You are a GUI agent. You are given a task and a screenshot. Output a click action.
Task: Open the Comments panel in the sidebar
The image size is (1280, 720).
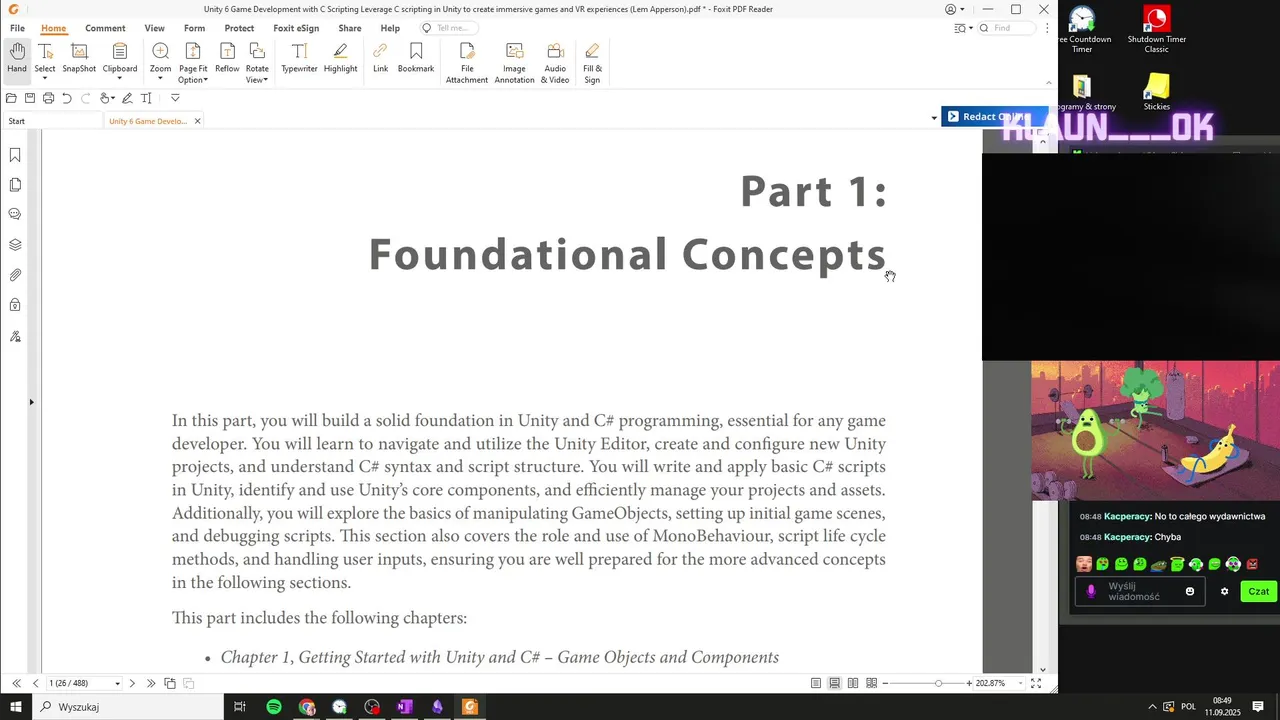pyautogui.click(x=15, y=214)
